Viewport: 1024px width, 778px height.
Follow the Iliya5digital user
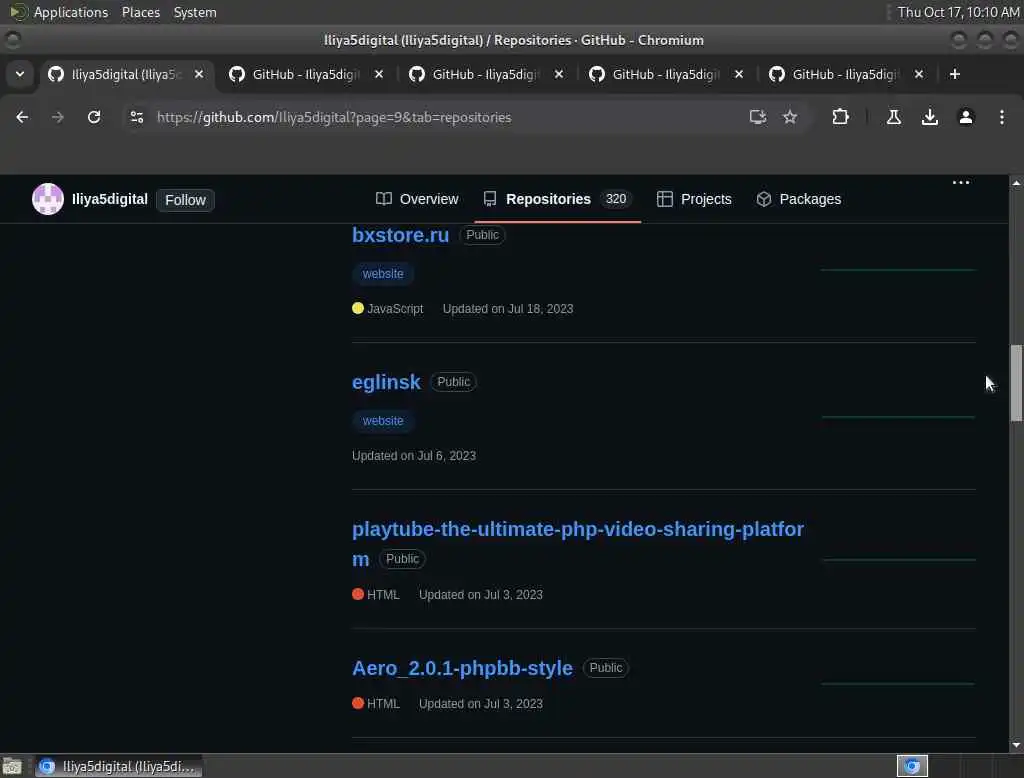(x=185, y=200)
